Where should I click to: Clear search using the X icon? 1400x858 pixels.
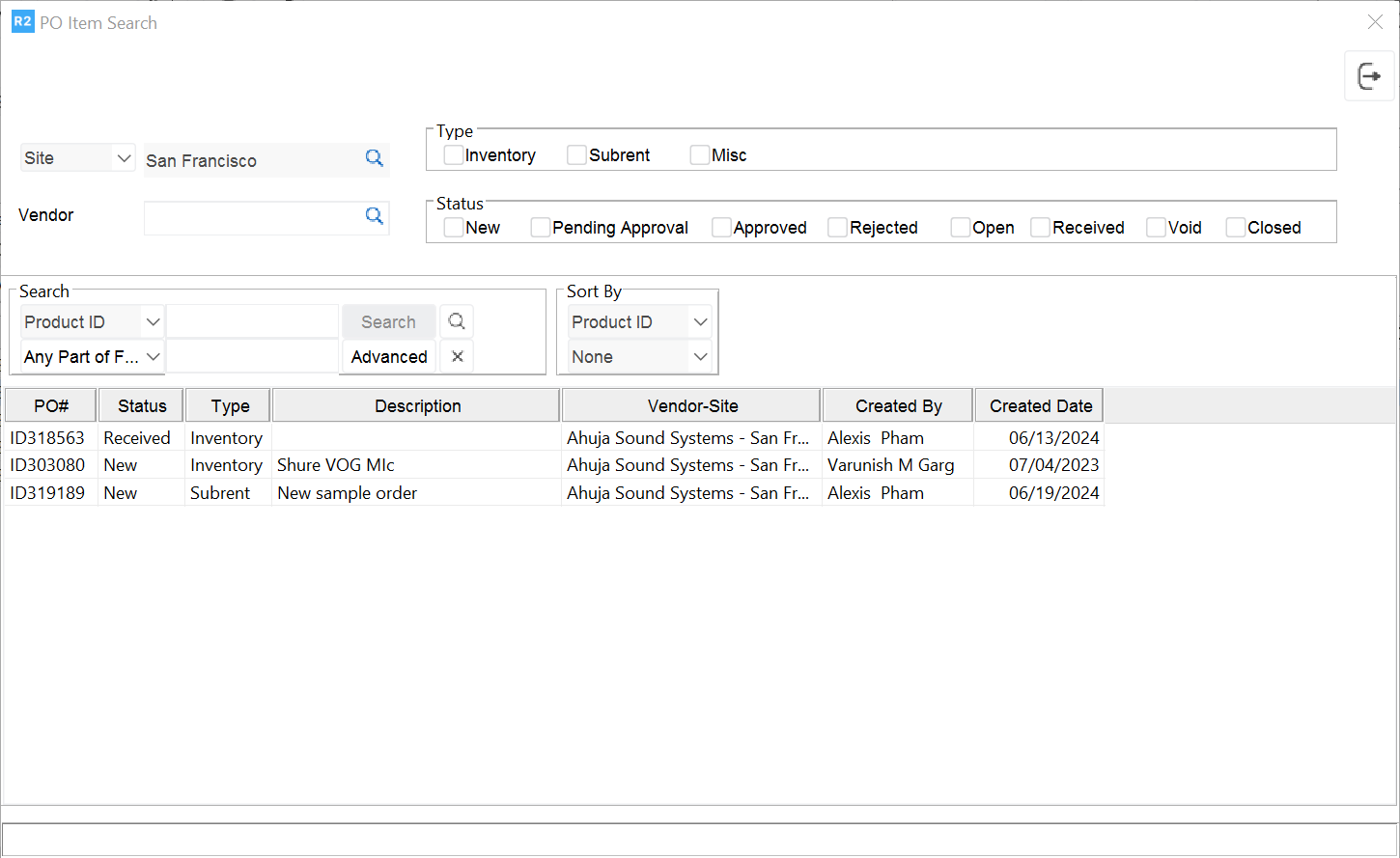coord(457,356)
